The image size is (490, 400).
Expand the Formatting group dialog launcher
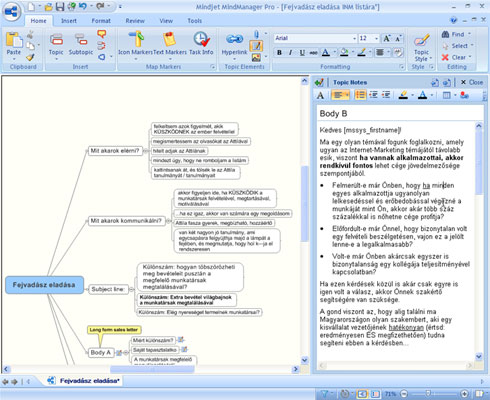(402, 67)
